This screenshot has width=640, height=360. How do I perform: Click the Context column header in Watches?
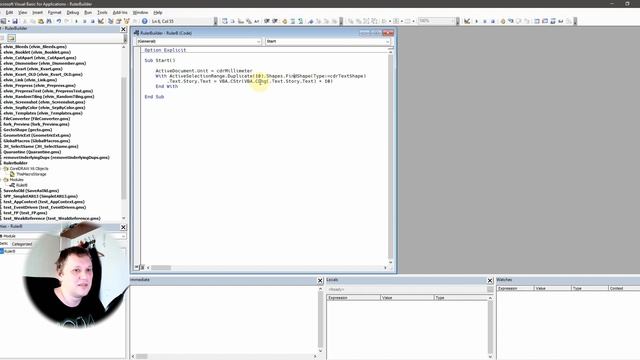pyautogui.click(x=624, y=288)
